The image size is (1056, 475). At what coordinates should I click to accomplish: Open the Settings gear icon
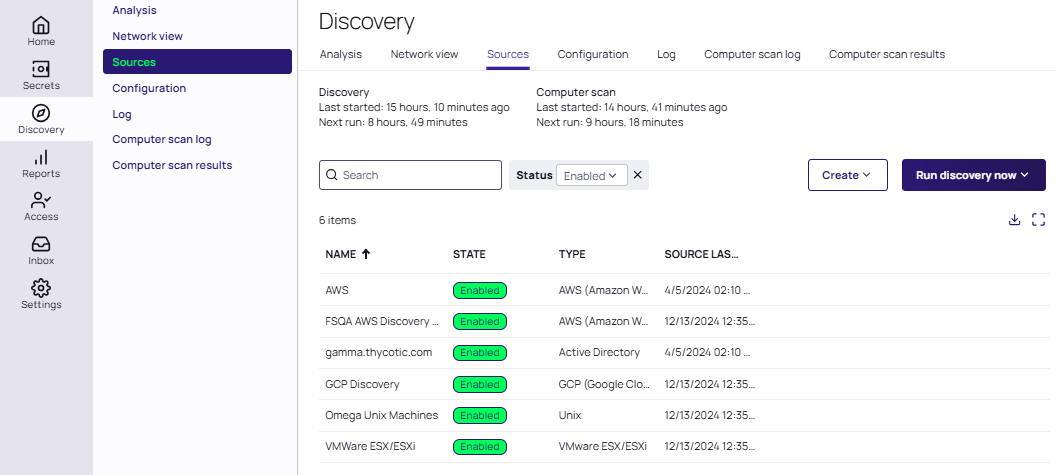click(41, 288)
